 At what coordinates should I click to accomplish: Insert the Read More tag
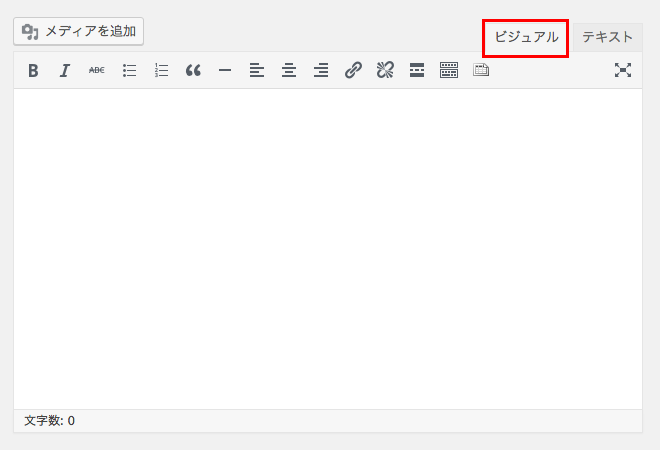coord(417,70)
